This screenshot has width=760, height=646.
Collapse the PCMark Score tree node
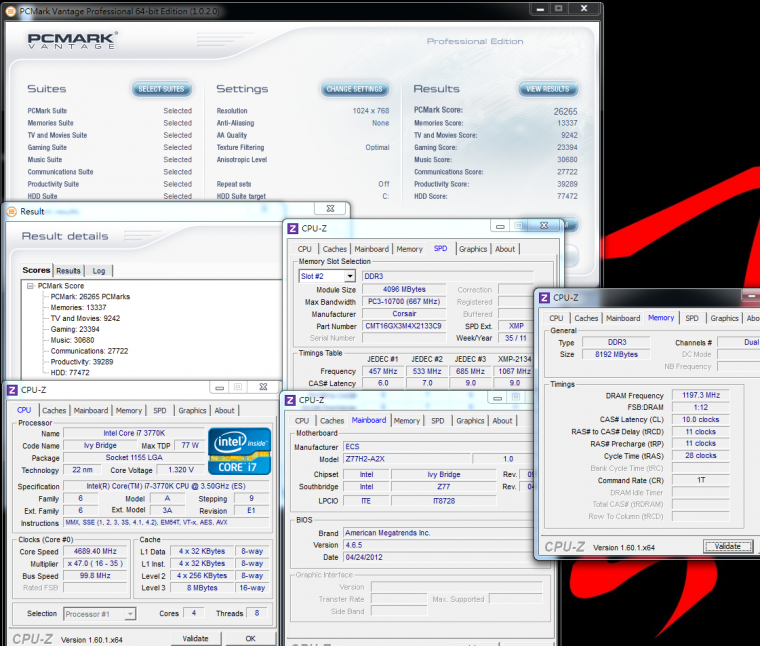[x=30, y=285]
